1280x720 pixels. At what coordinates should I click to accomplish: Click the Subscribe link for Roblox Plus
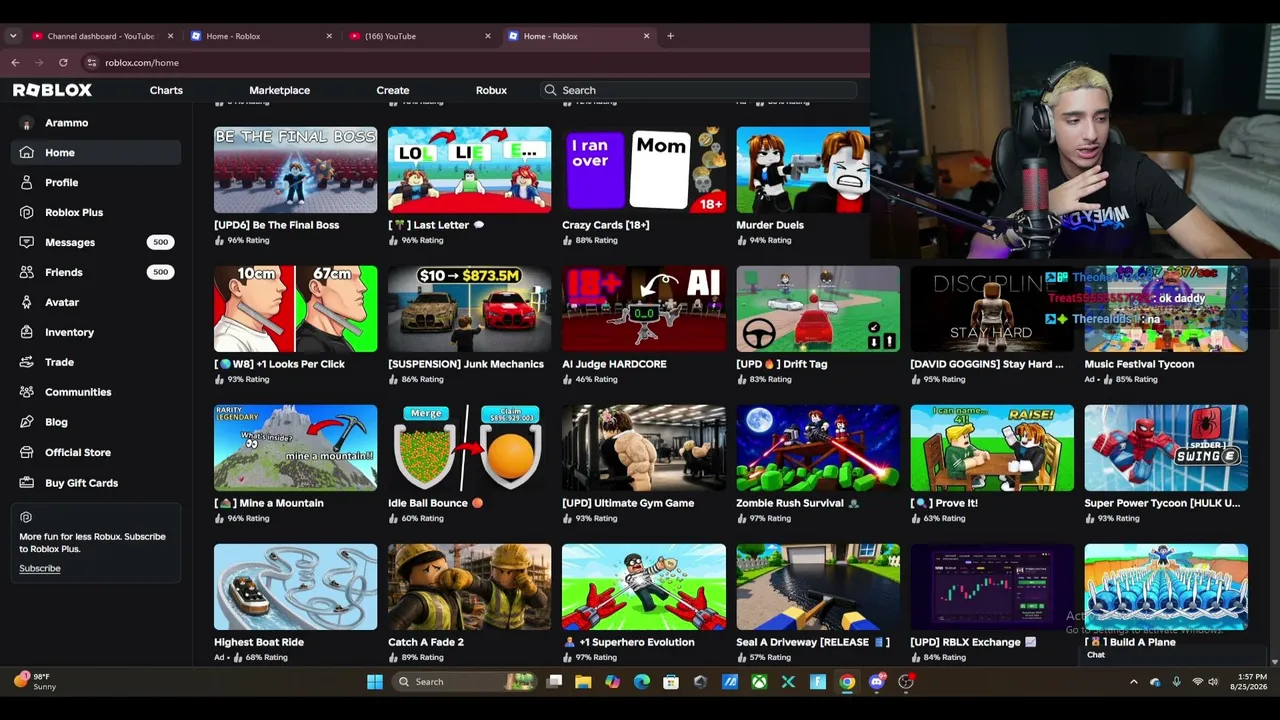pyautogui.click(x=40, y=568)
